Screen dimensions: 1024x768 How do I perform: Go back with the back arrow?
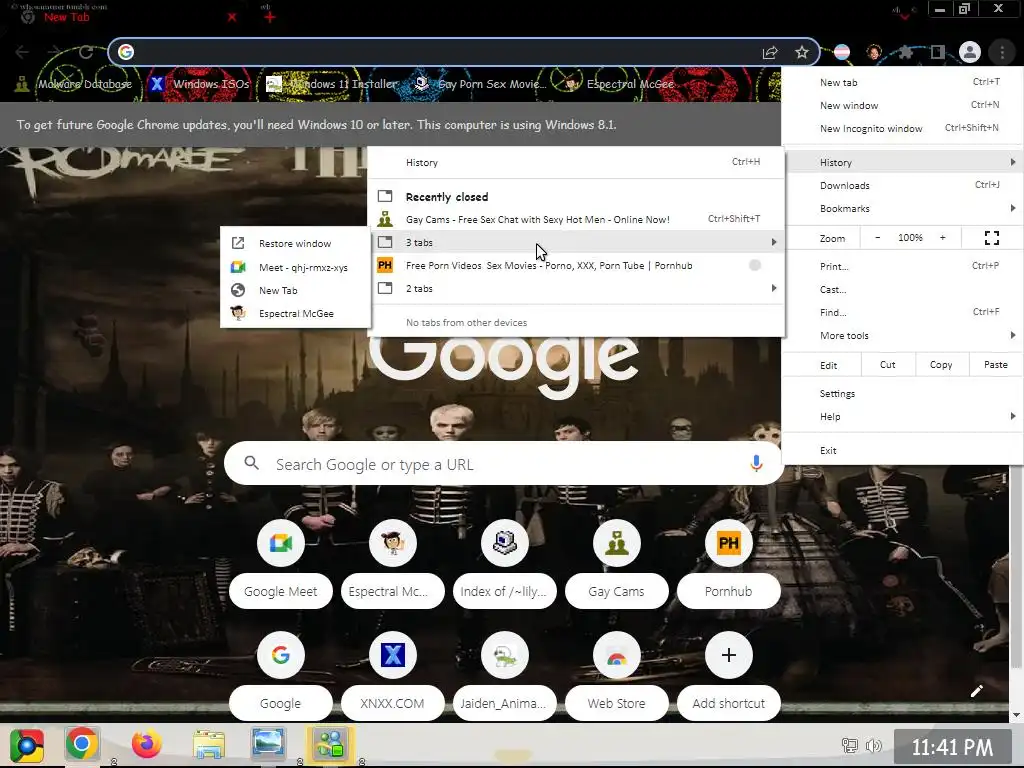(x=22, y=52)
